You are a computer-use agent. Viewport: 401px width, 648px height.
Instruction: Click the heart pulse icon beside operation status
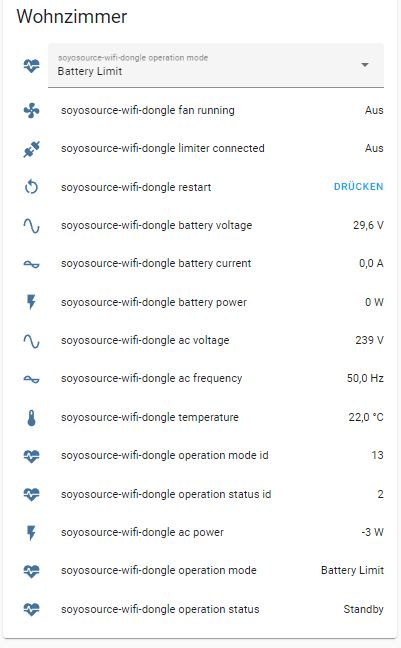pyautogui.click(x=31, y=609)
